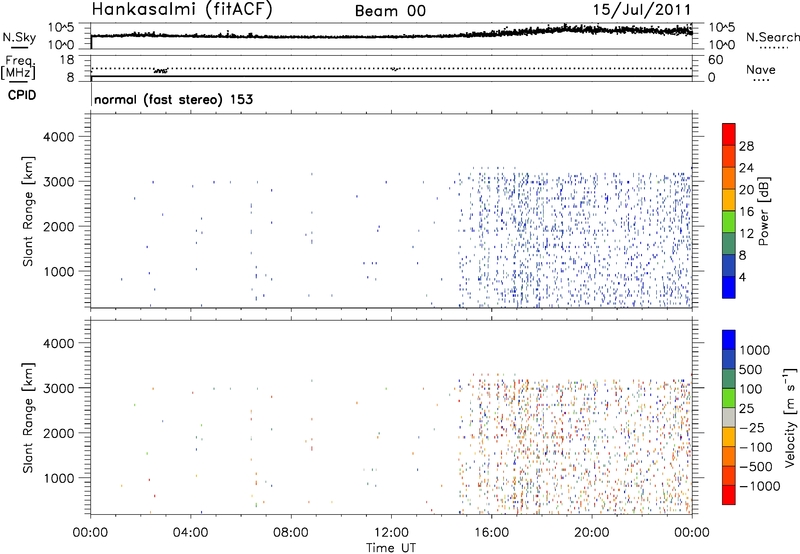Click the 16:00 time tick label
The width and height of the screenshot is (800, 554).
(491, 533)
